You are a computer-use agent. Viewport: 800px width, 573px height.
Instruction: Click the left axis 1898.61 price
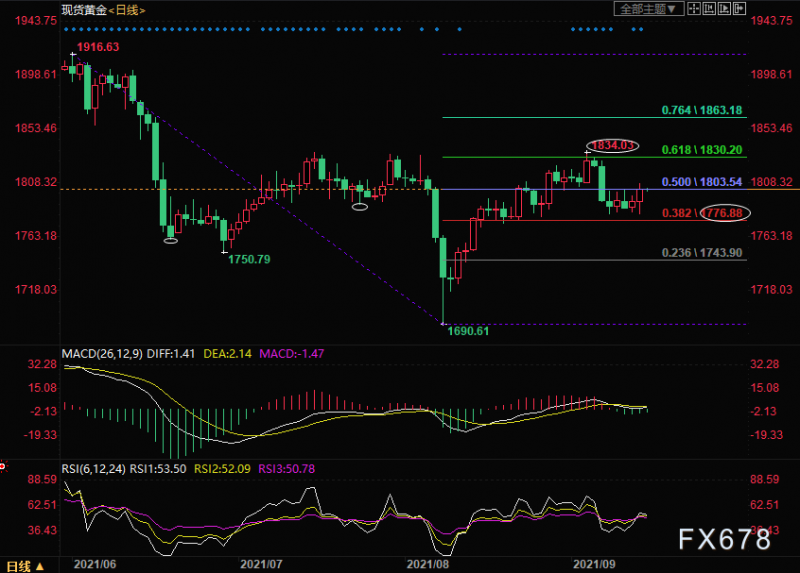click(x=36, y=74)
